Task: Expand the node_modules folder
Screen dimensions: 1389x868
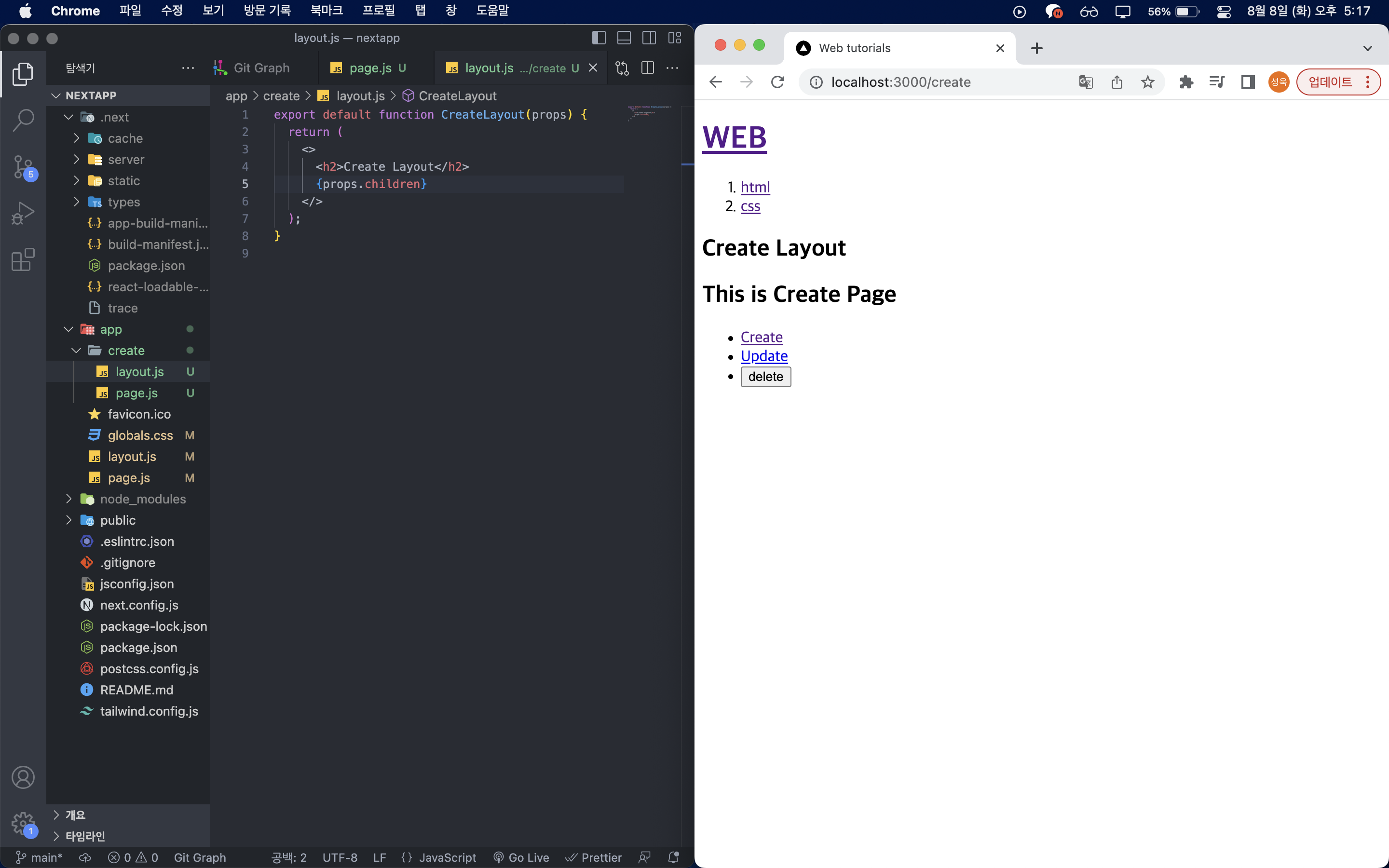Action: pos(142,499)
